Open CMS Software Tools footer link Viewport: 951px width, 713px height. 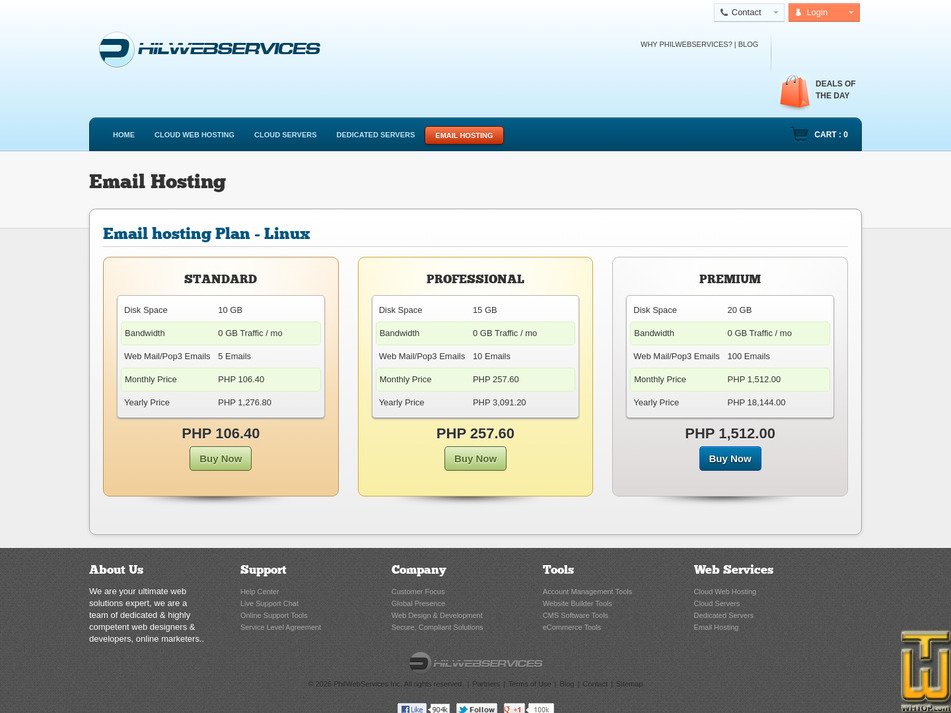coord(575,615)
